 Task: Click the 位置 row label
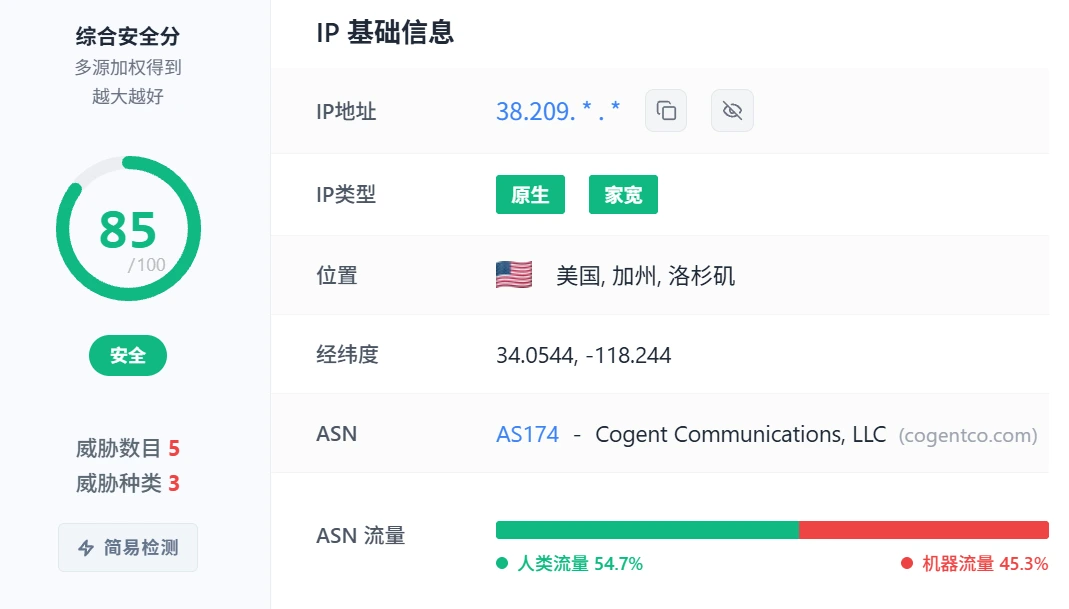337,276
